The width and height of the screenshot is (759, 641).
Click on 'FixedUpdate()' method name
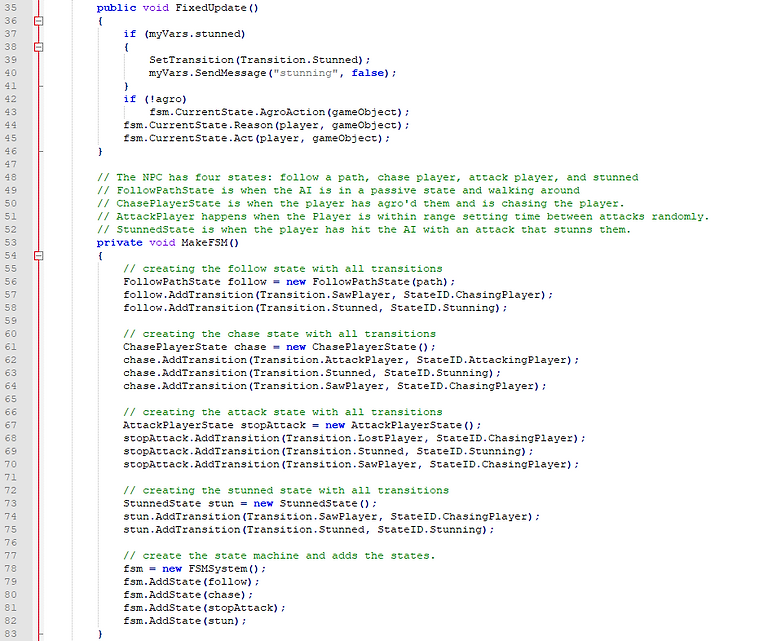[217, 8]
